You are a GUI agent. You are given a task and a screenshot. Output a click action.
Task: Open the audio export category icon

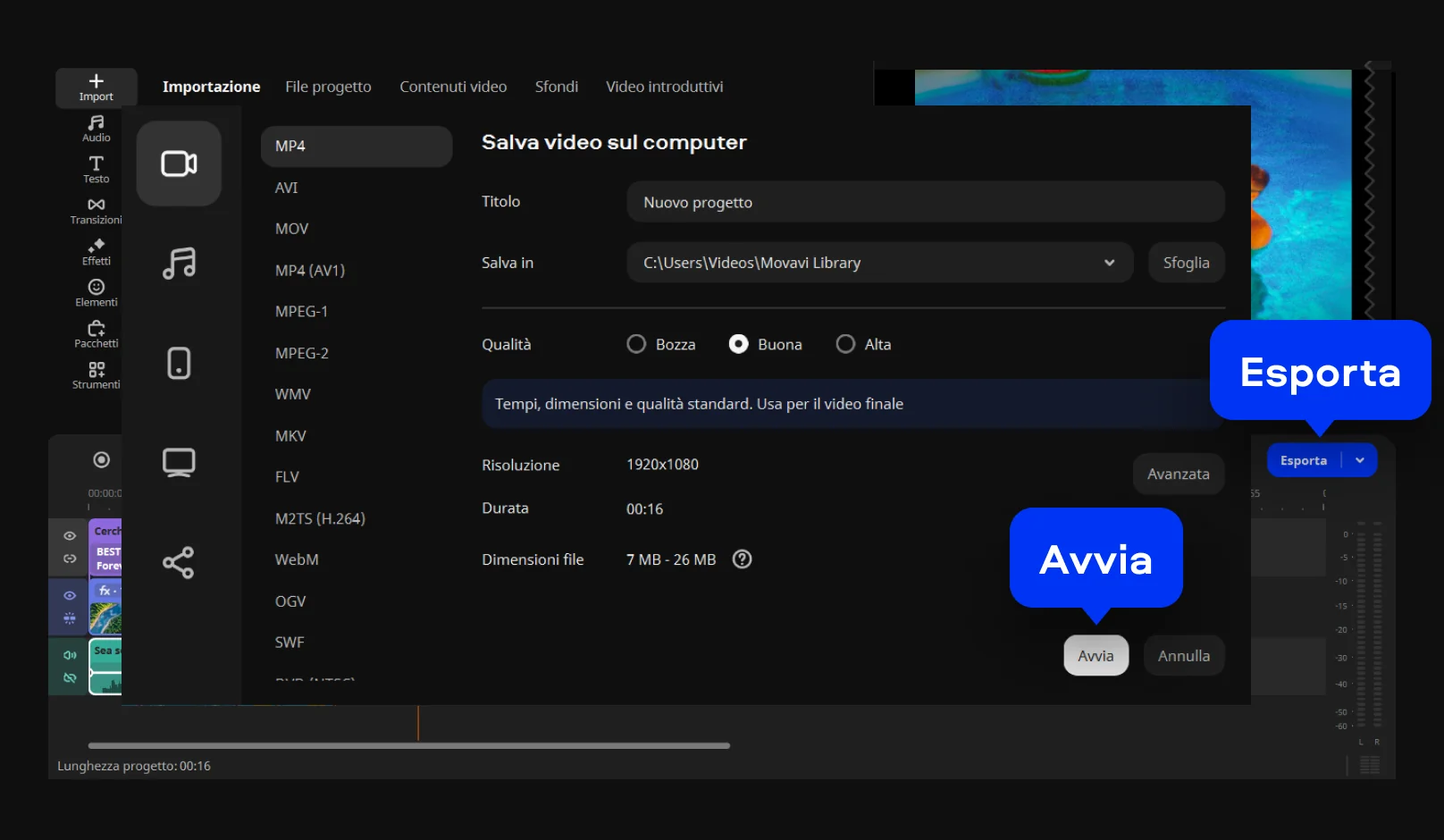pyautogui.click(x=179, y=264)
